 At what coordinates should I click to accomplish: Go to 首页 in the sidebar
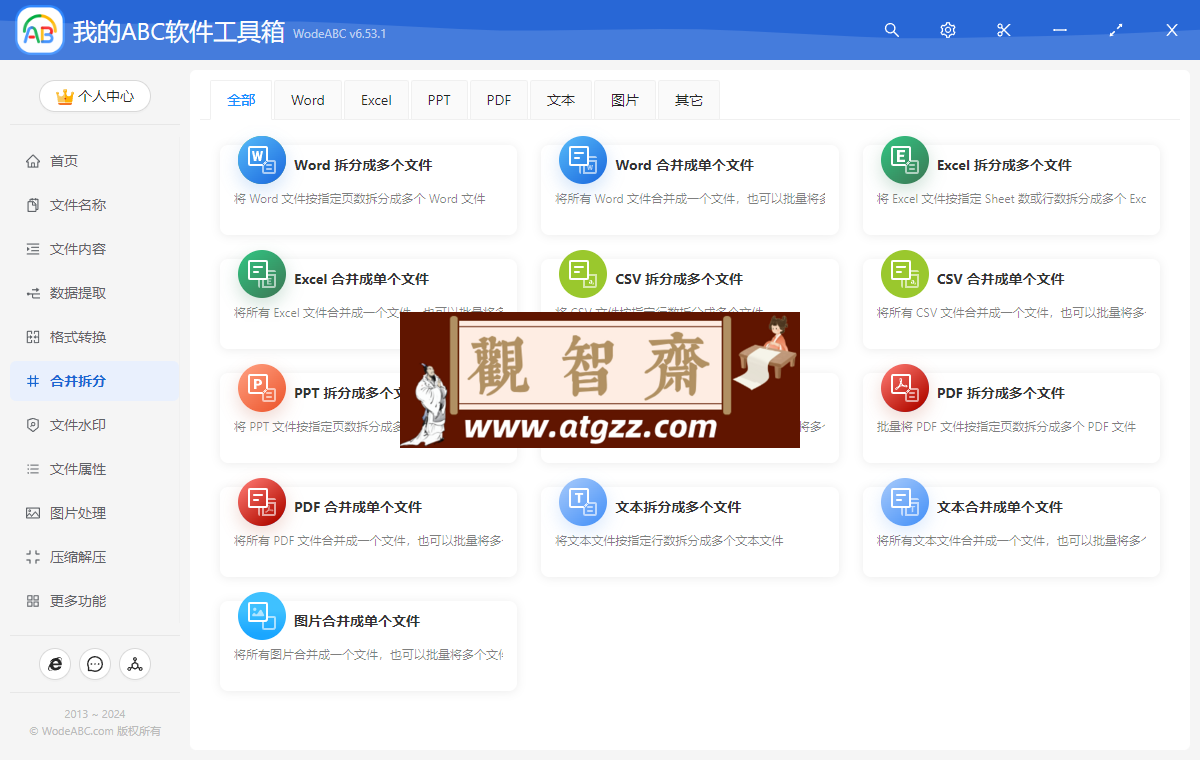click(x=95, y=161)
